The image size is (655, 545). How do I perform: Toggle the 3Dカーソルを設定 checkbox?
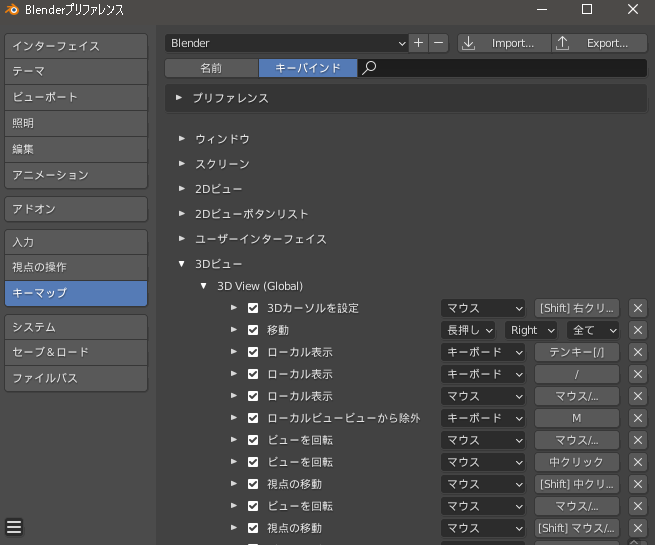pos(253,308)
